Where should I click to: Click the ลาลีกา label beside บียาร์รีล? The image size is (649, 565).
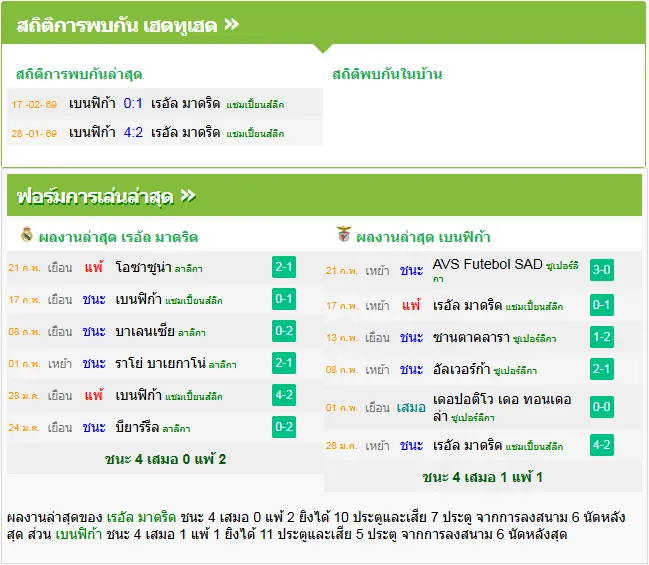point(176,429)
